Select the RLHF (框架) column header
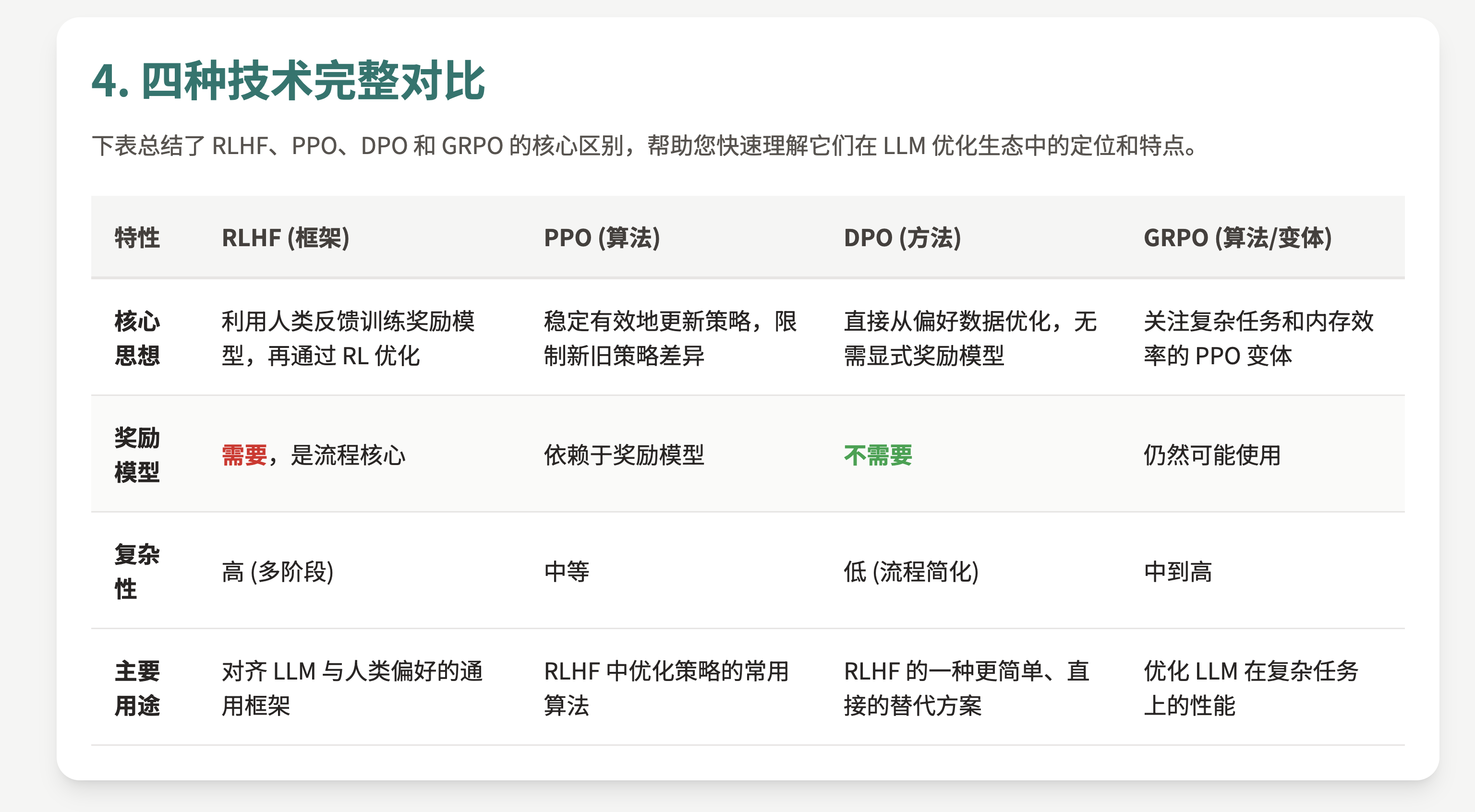1475x812 pixels. pyautogui.click(x=286, y=239)
